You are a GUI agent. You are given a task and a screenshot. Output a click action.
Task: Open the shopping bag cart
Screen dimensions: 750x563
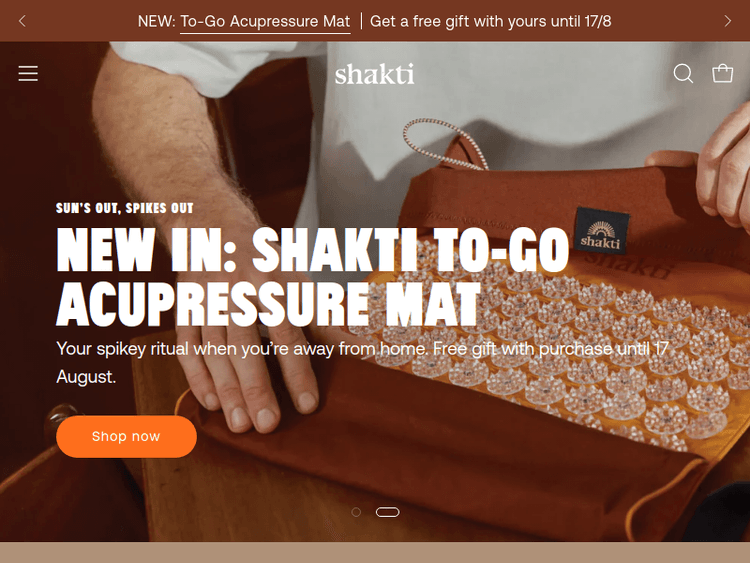722,74
